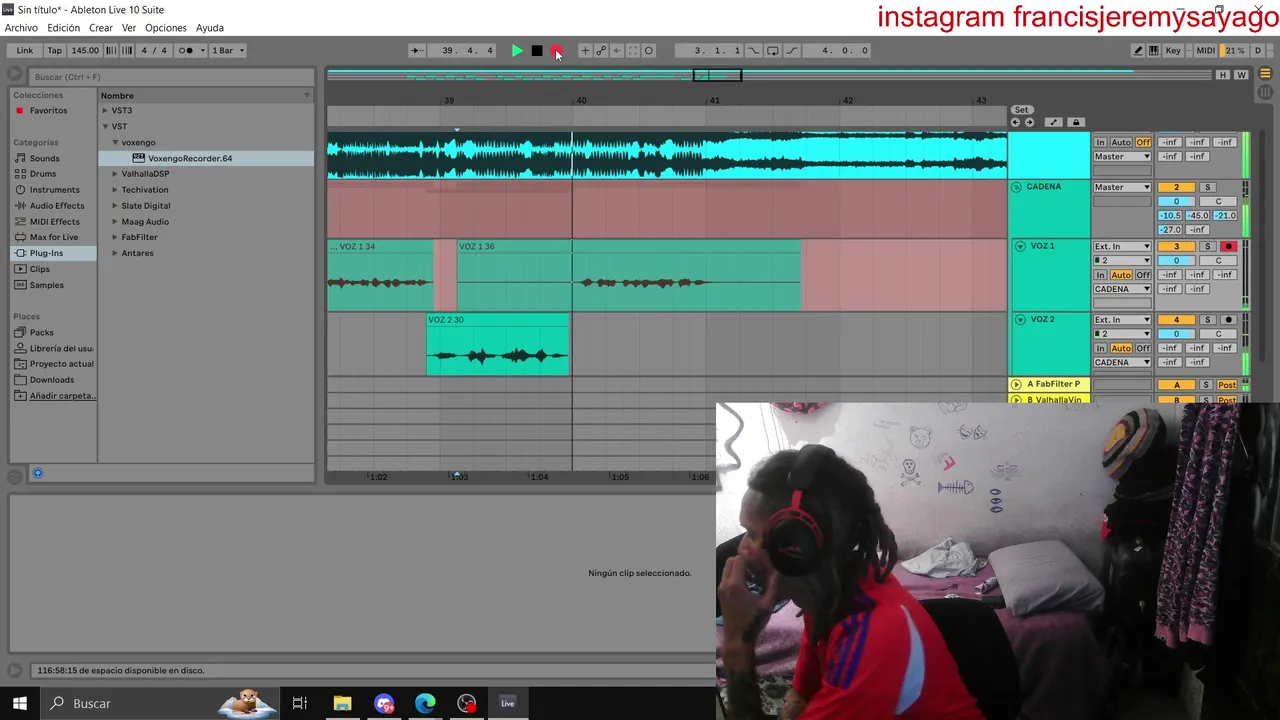Image resolution: width=1280 pixels, height=720 pixels.
Task: Toggle the MIDI Arrangement Overdub plus button
Action: pos(586,50)
